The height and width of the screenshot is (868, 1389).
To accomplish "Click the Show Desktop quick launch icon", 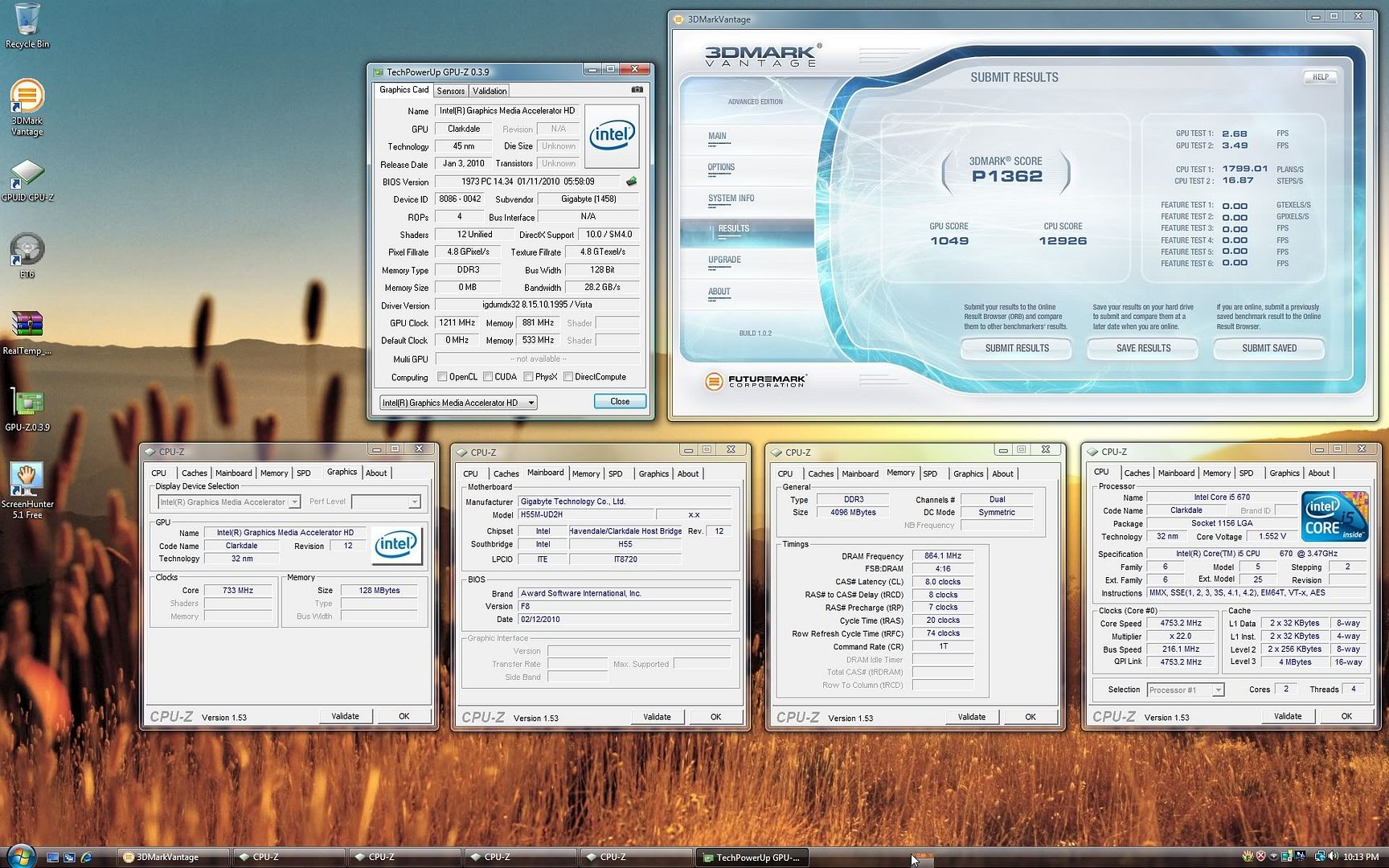I will (52, 858).
